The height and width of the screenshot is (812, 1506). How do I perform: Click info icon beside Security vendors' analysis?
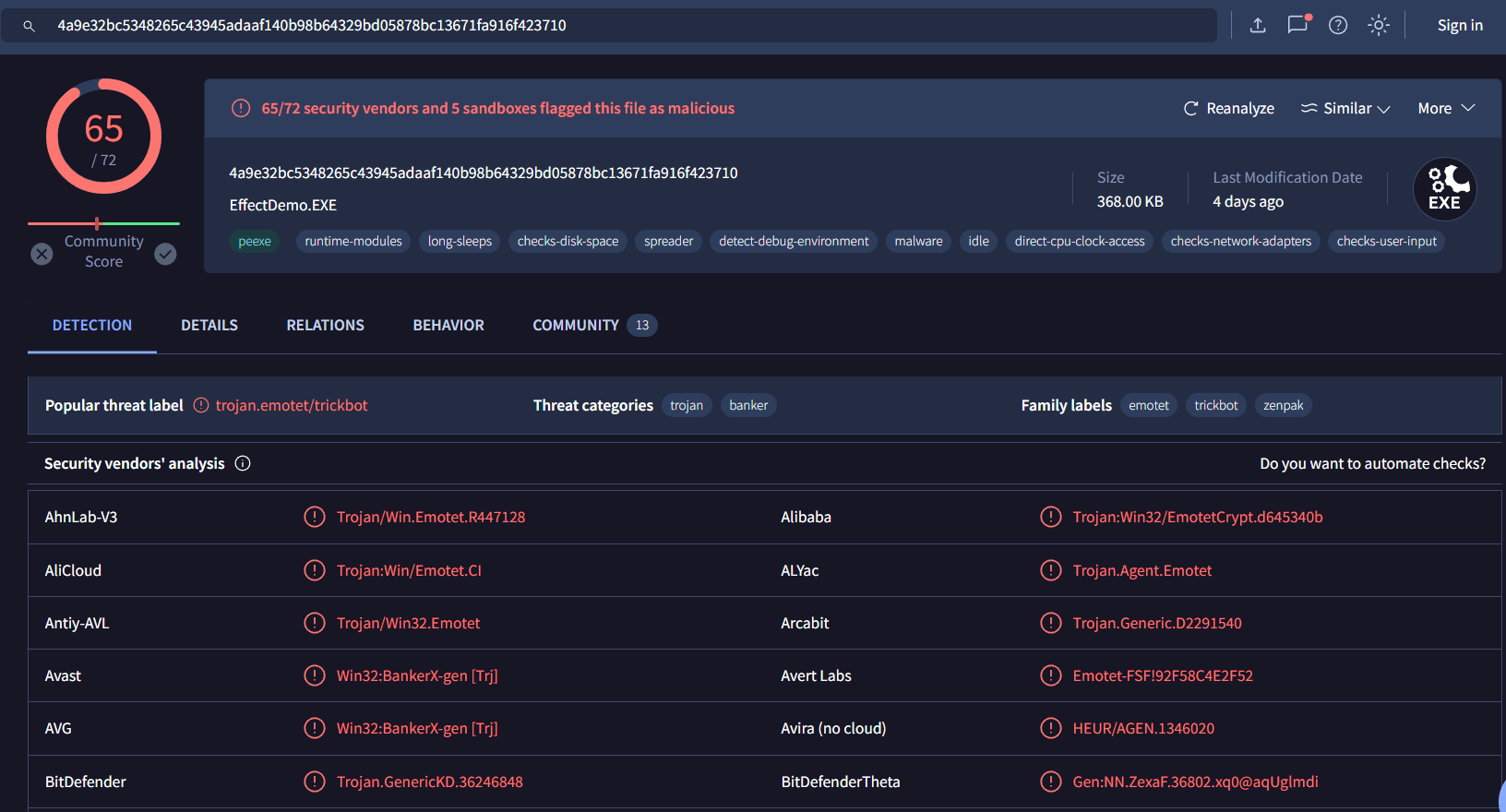tap(243, 463)
